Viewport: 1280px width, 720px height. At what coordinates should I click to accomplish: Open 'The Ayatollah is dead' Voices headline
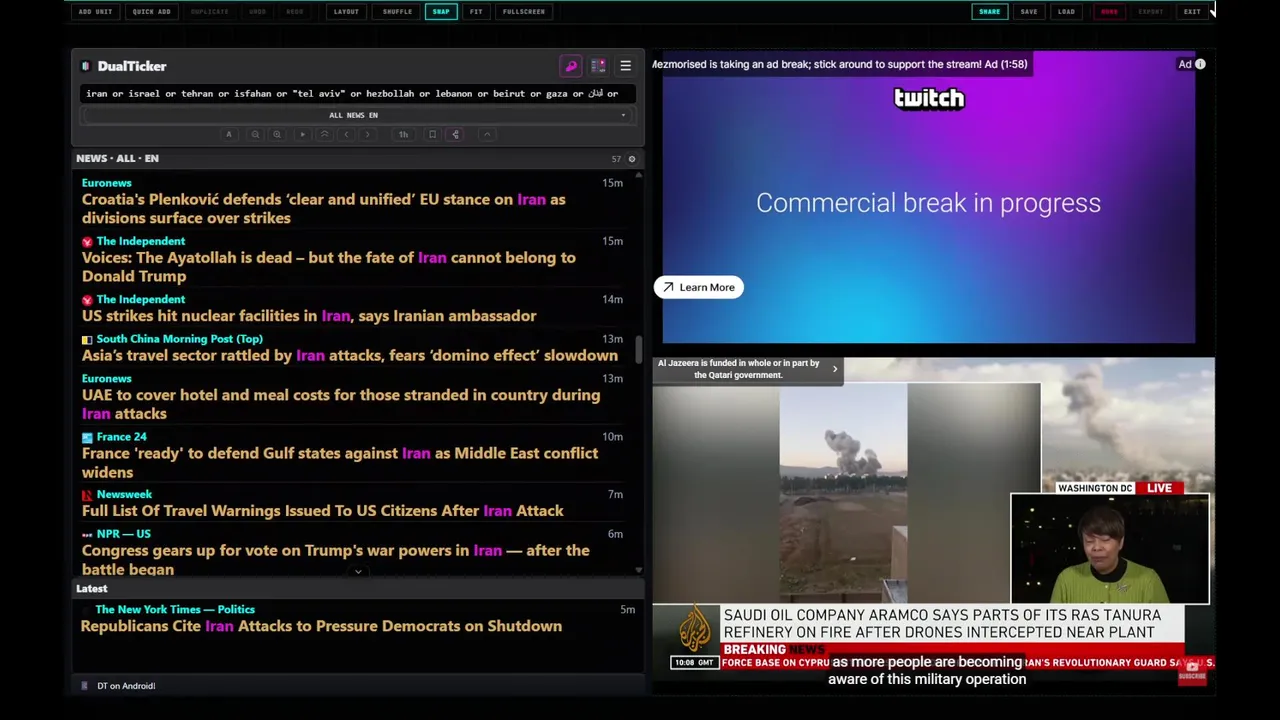(x=329, y=267)
